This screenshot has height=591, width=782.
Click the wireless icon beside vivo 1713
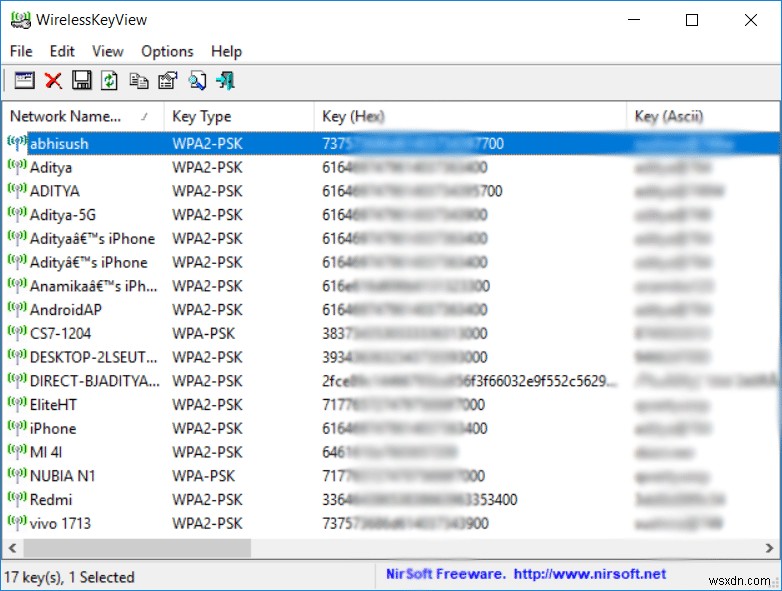[16, 523]
